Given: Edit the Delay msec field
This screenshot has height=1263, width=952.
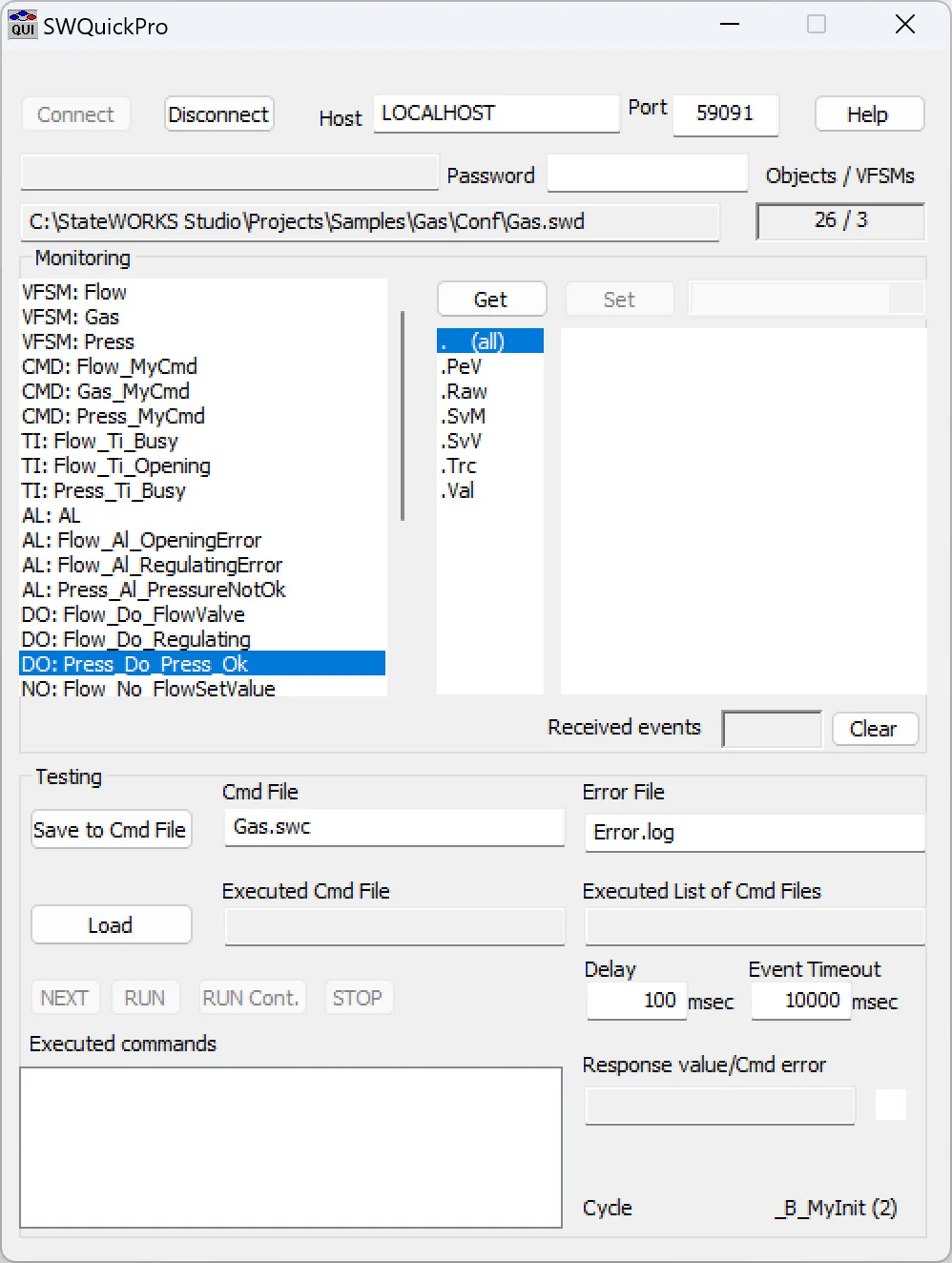Looking at the screenshot, I should click(x=636, y=1001).
